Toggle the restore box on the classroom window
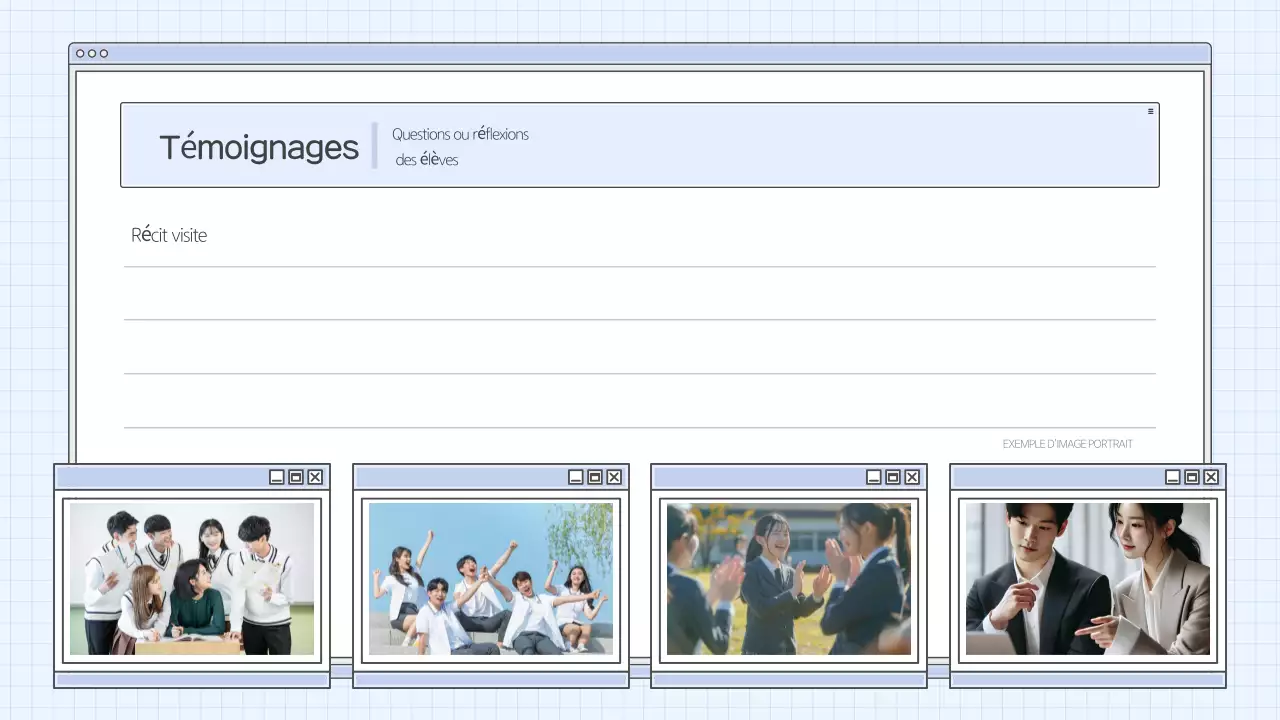This screenshot has height=720, width=1280. point(295,477)
